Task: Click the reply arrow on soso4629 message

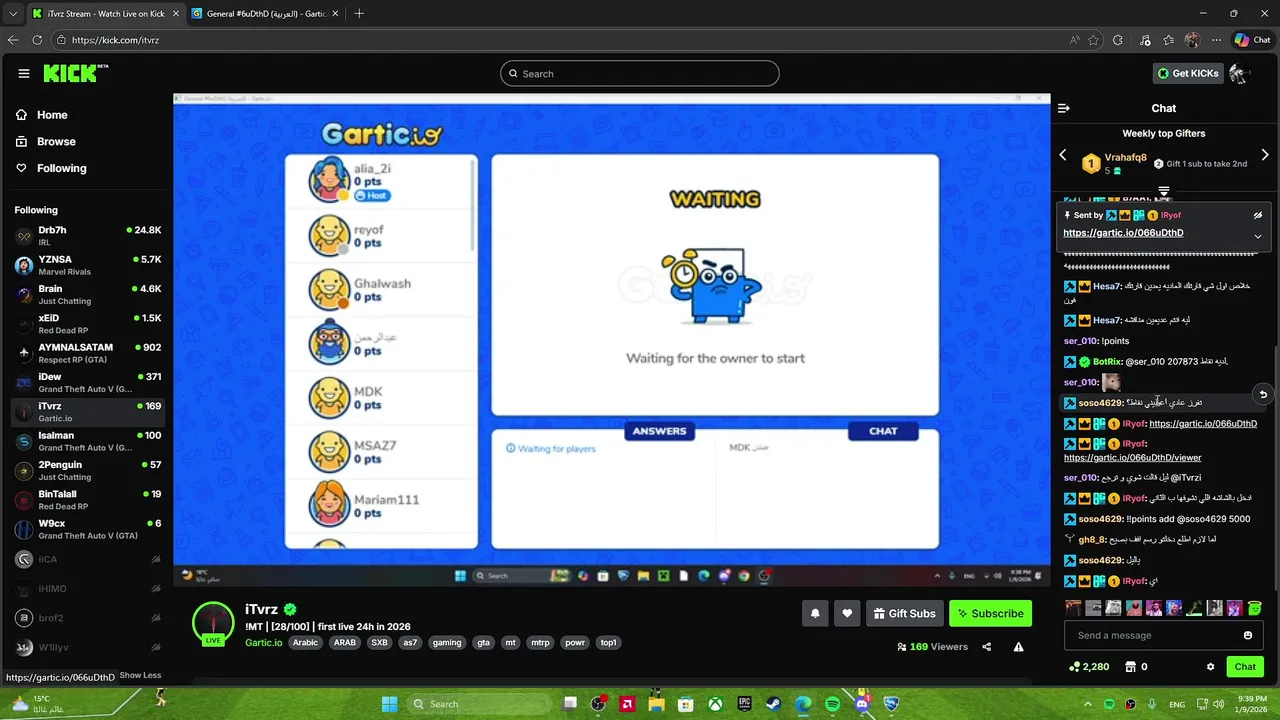Action: (x=1263, y=395)
